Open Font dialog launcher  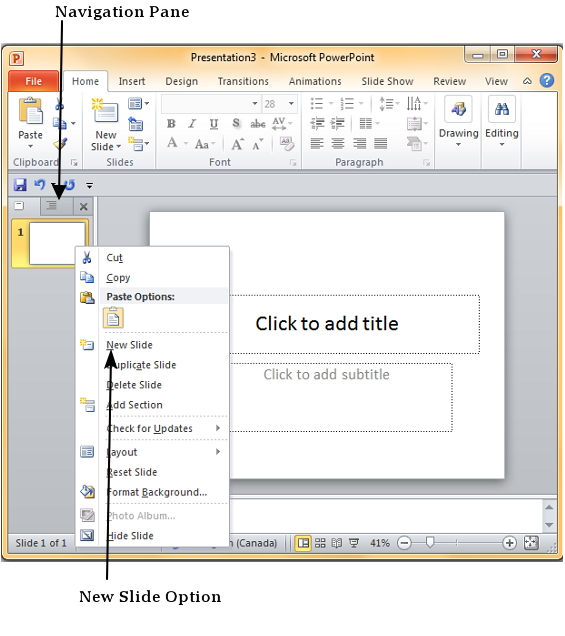(x=293, y=163)
